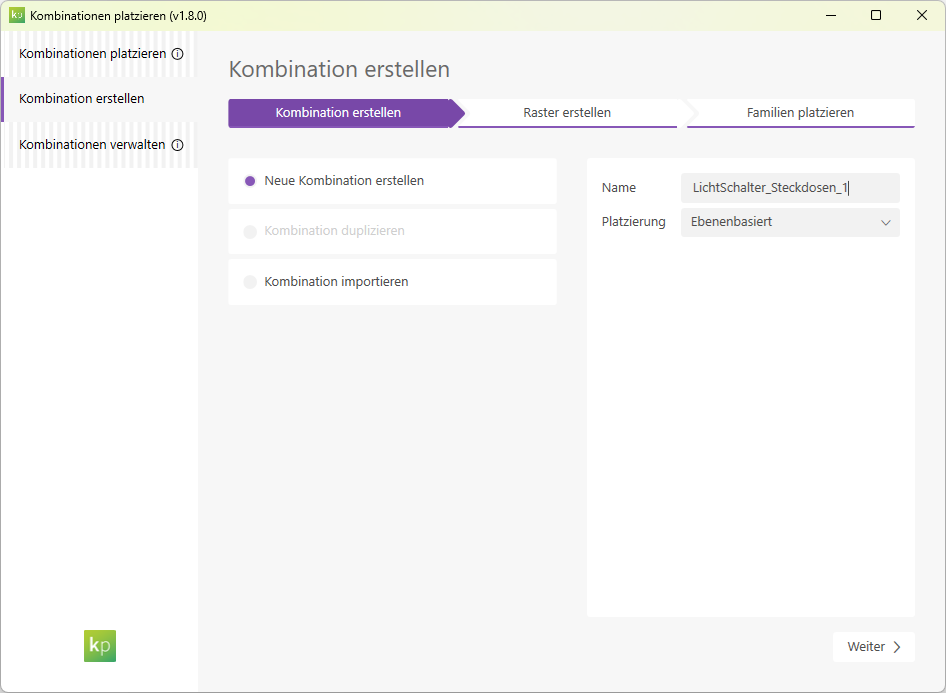Choose the Kombination duplizieren radio option
This screenshot has height=693, width=946.
tap(250, 231)
